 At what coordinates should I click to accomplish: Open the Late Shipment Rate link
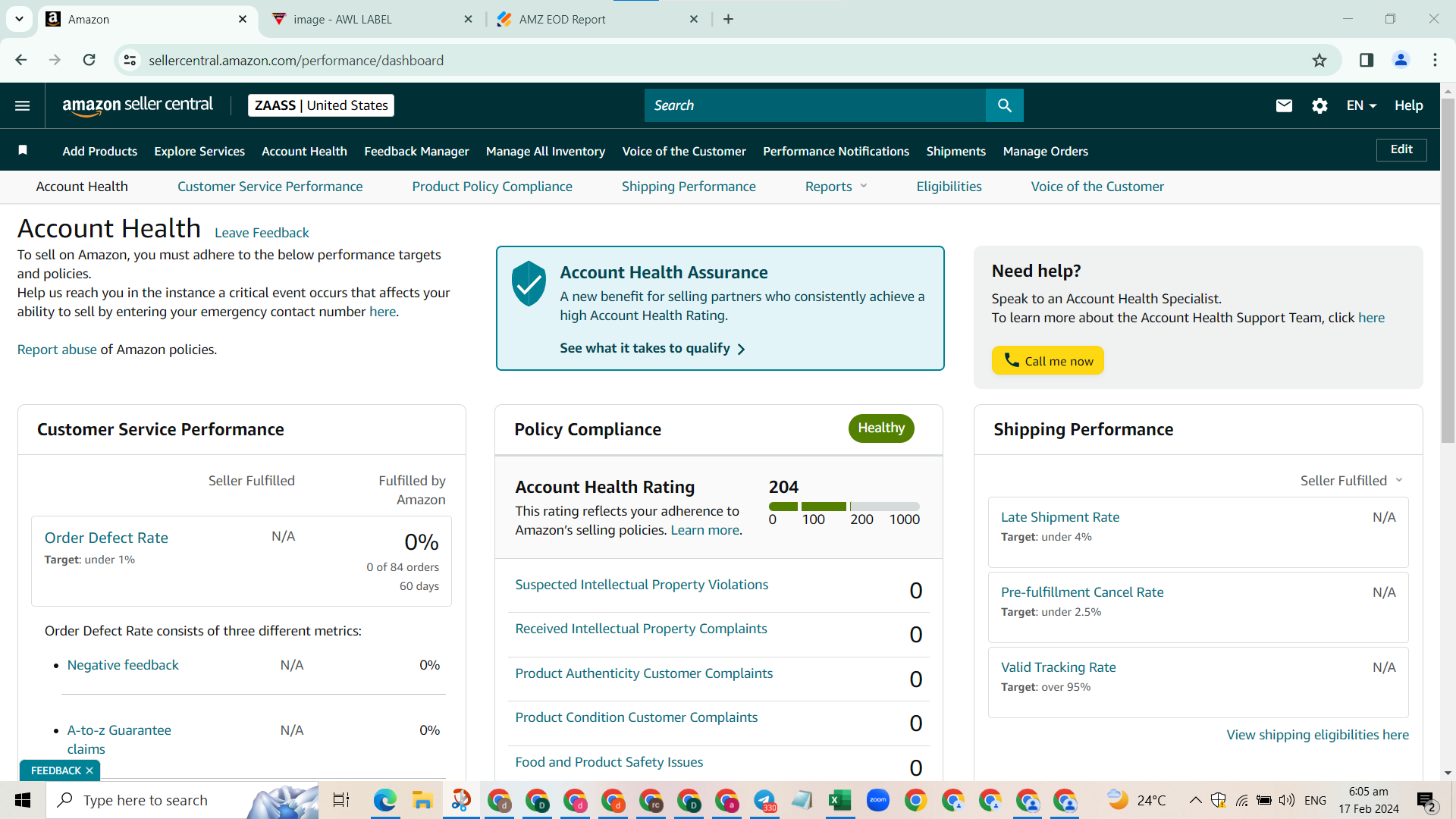click(x=1060, y=517)
